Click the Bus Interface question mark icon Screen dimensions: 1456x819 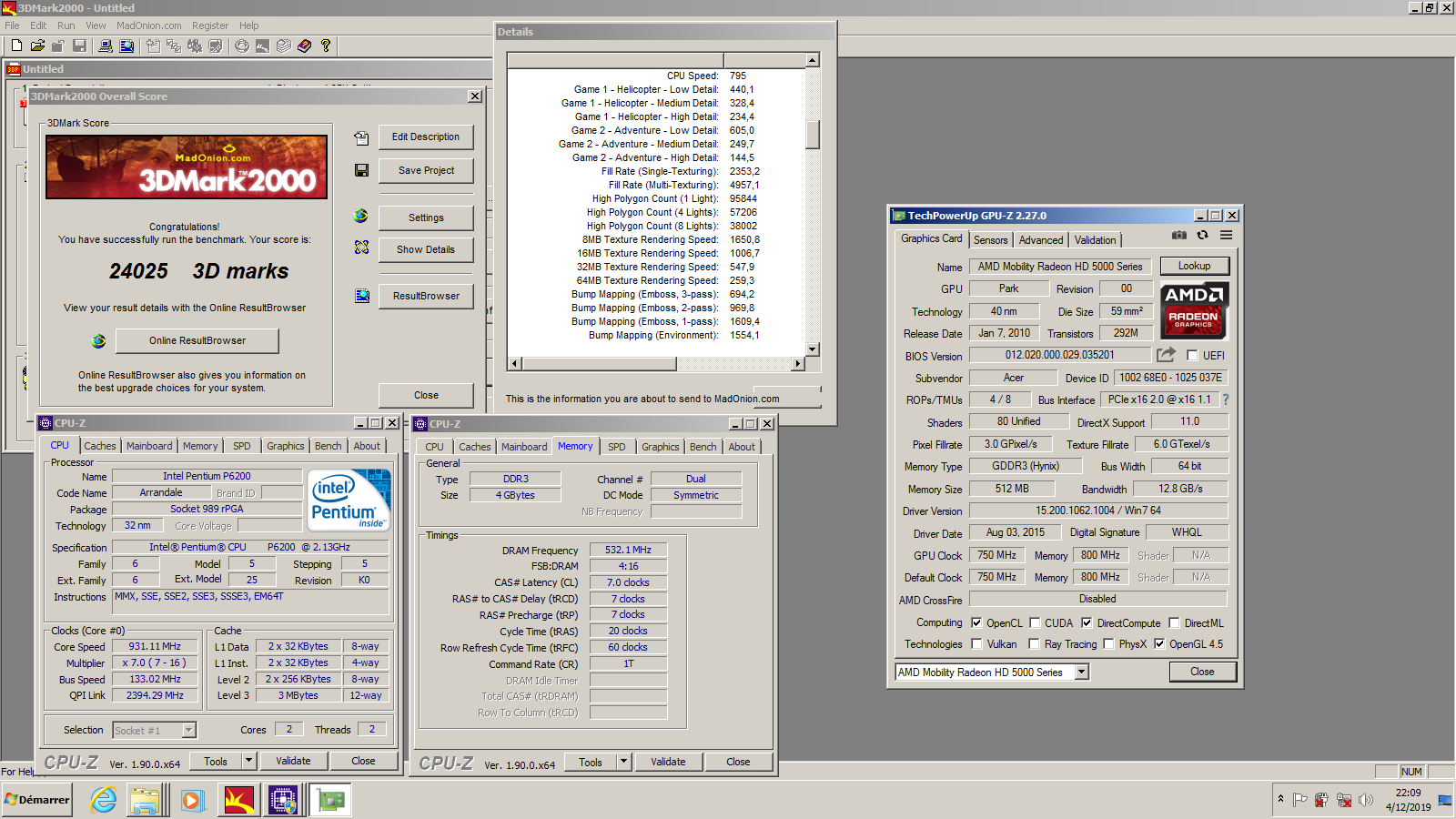(1225, 399)
